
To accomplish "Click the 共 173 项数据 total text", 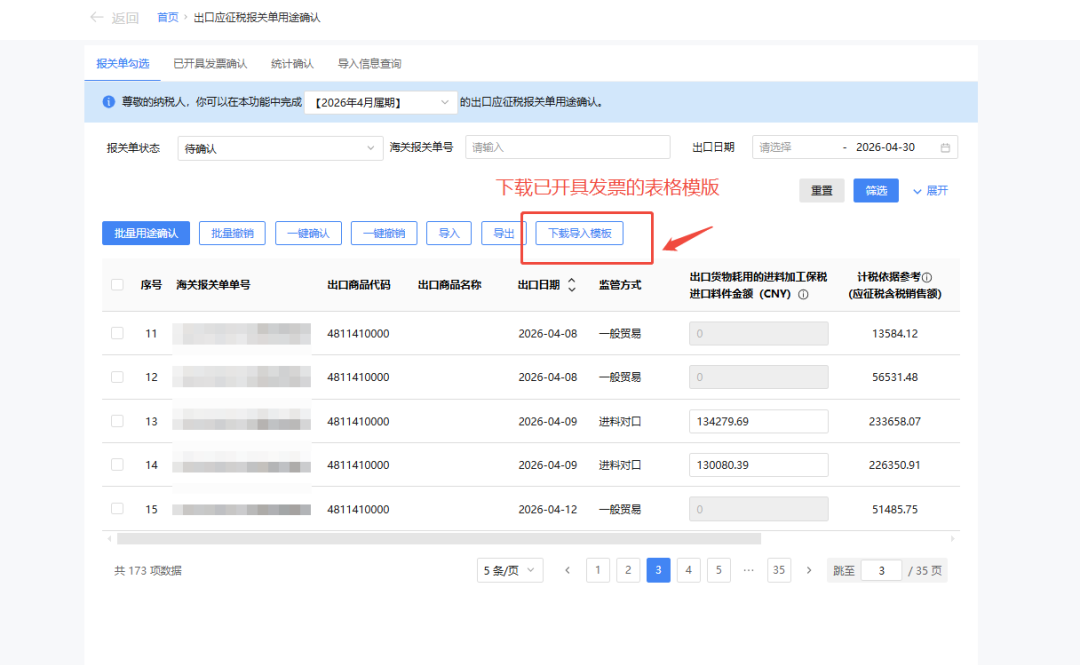I will [x=147, y=571].
